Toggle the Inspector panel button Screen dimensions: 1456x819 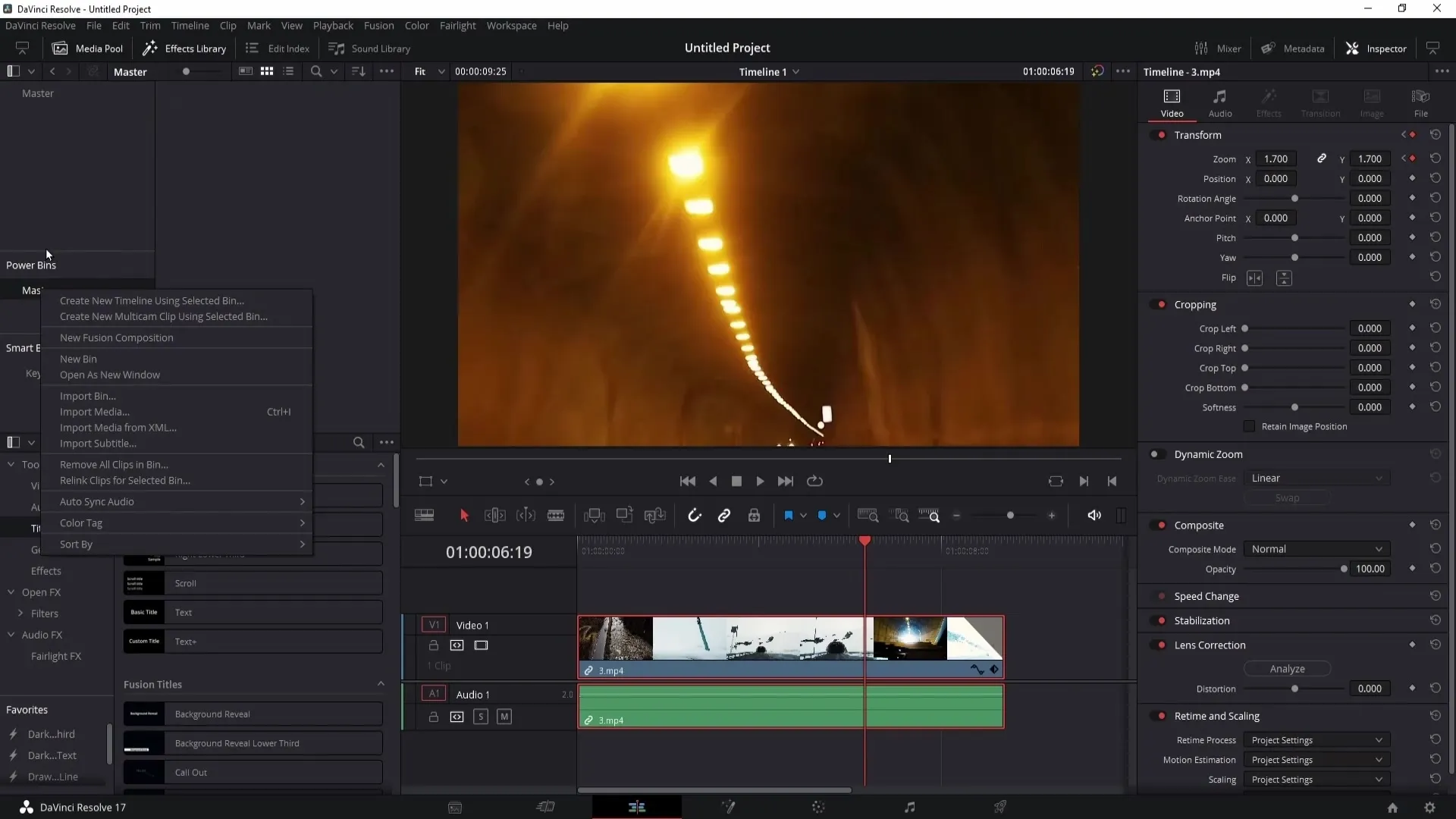pyautogui.click(x=1376, y=49)
